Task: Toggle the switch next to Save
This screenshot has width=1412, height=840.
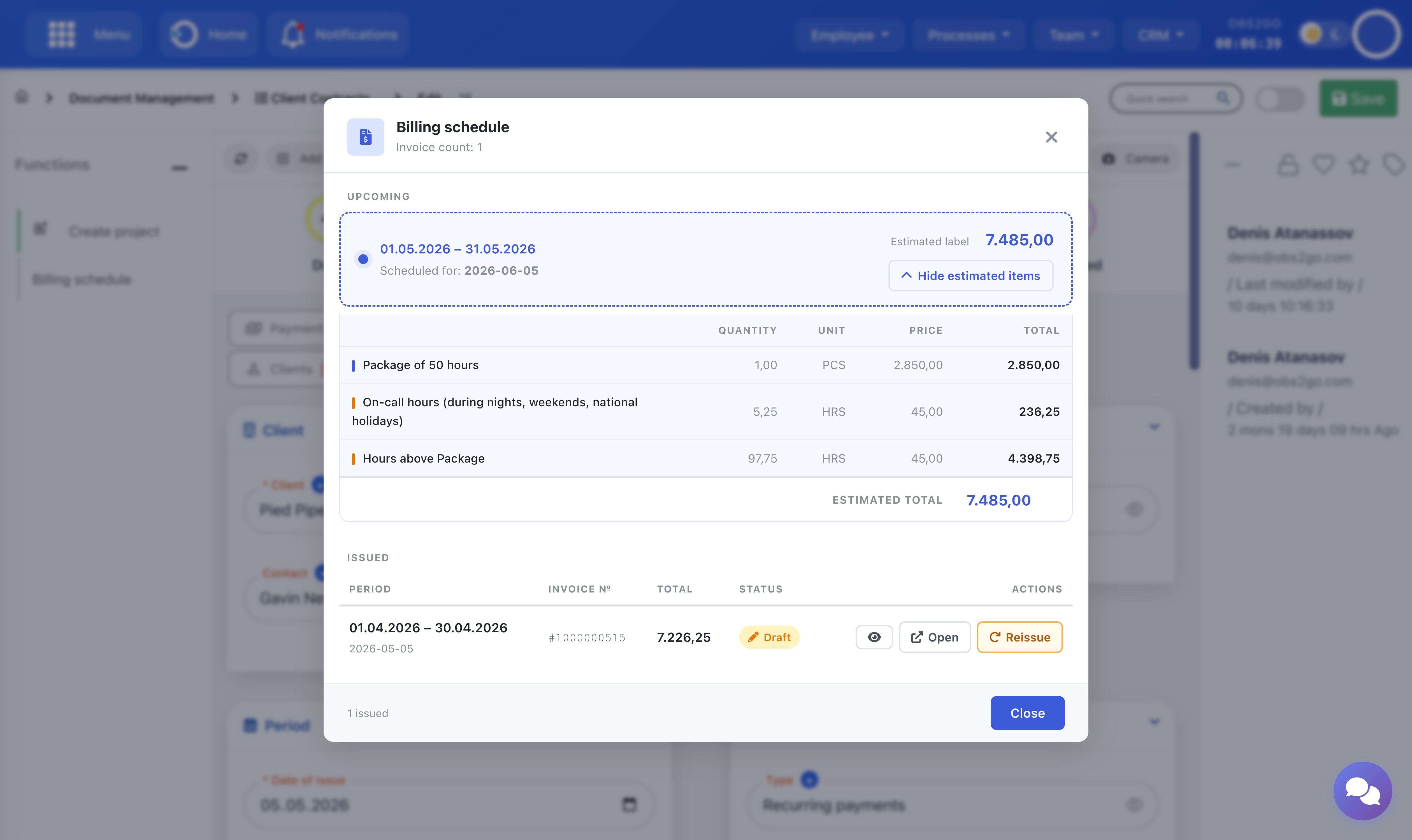Action: pos(1279,99)
